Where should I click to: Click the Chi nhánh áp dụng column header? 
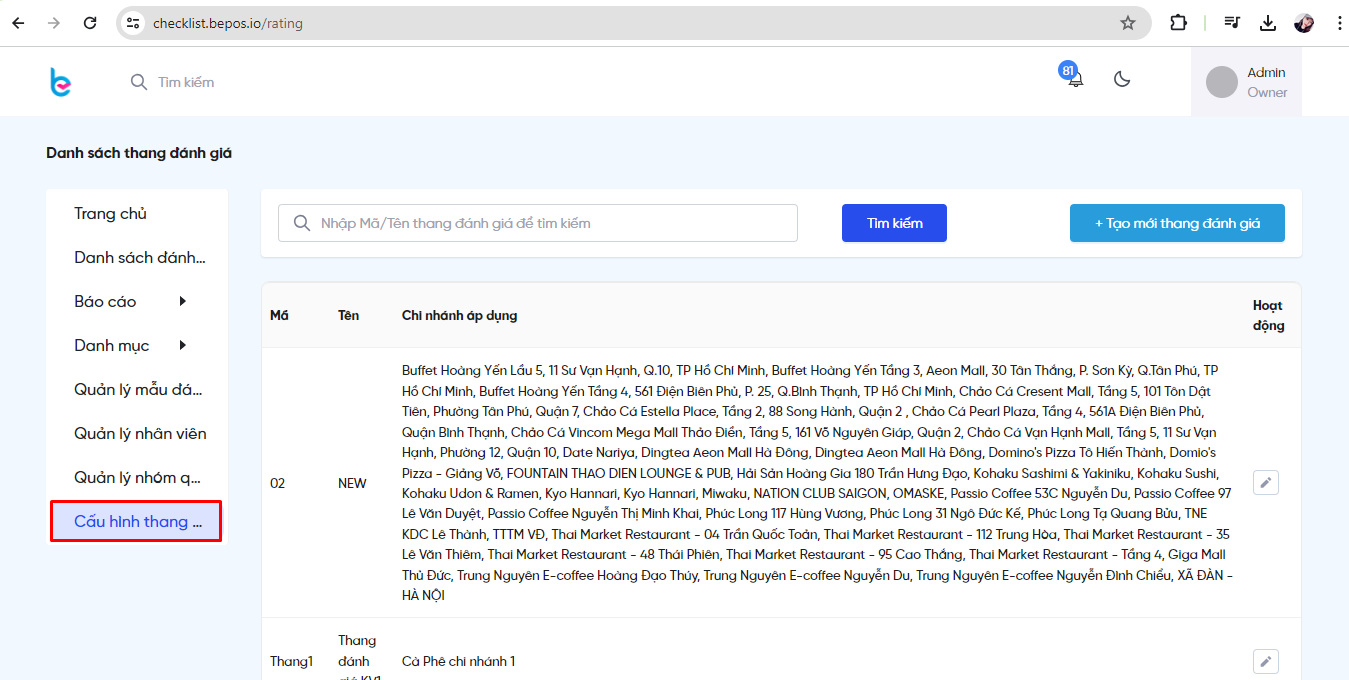coord(459,315)
